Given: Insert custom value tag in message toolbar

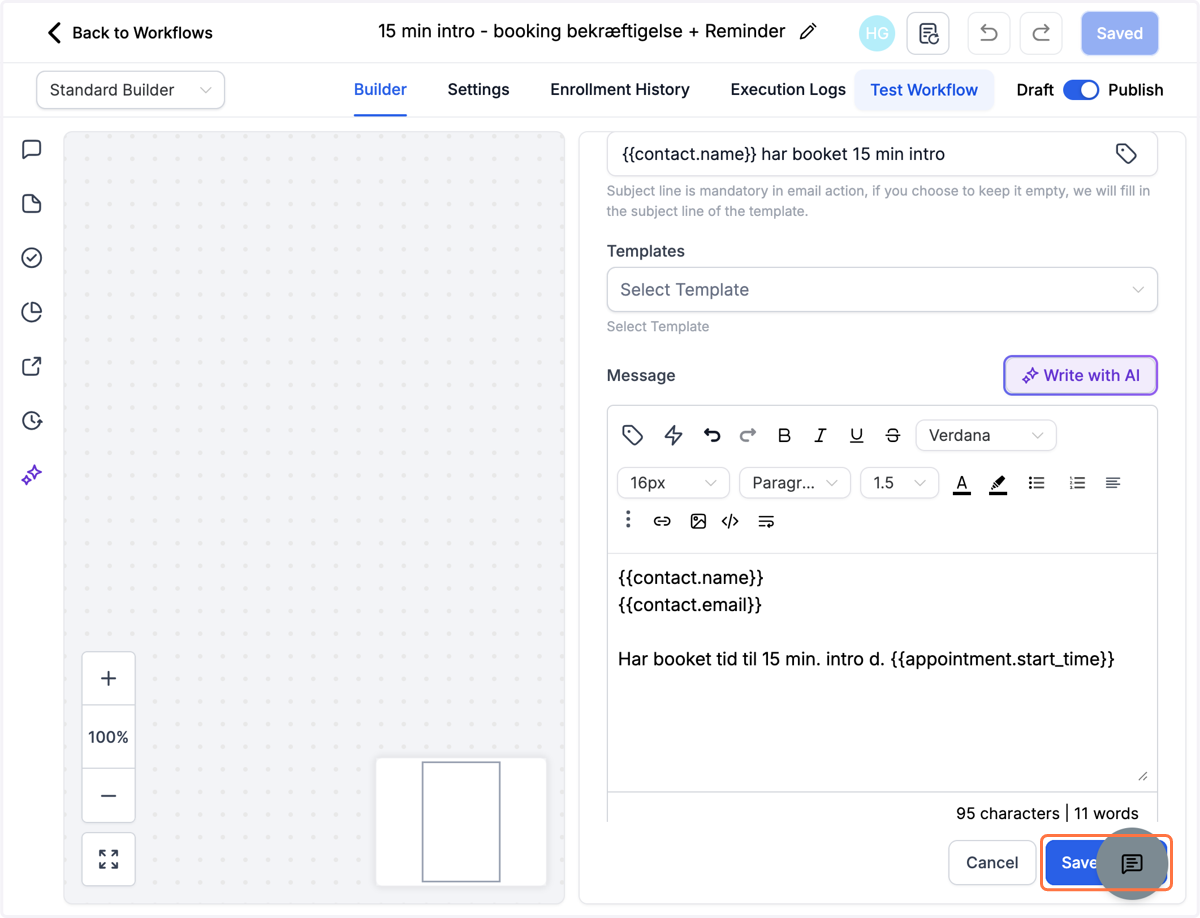Looking at the screenshot, I should point(632,435).
